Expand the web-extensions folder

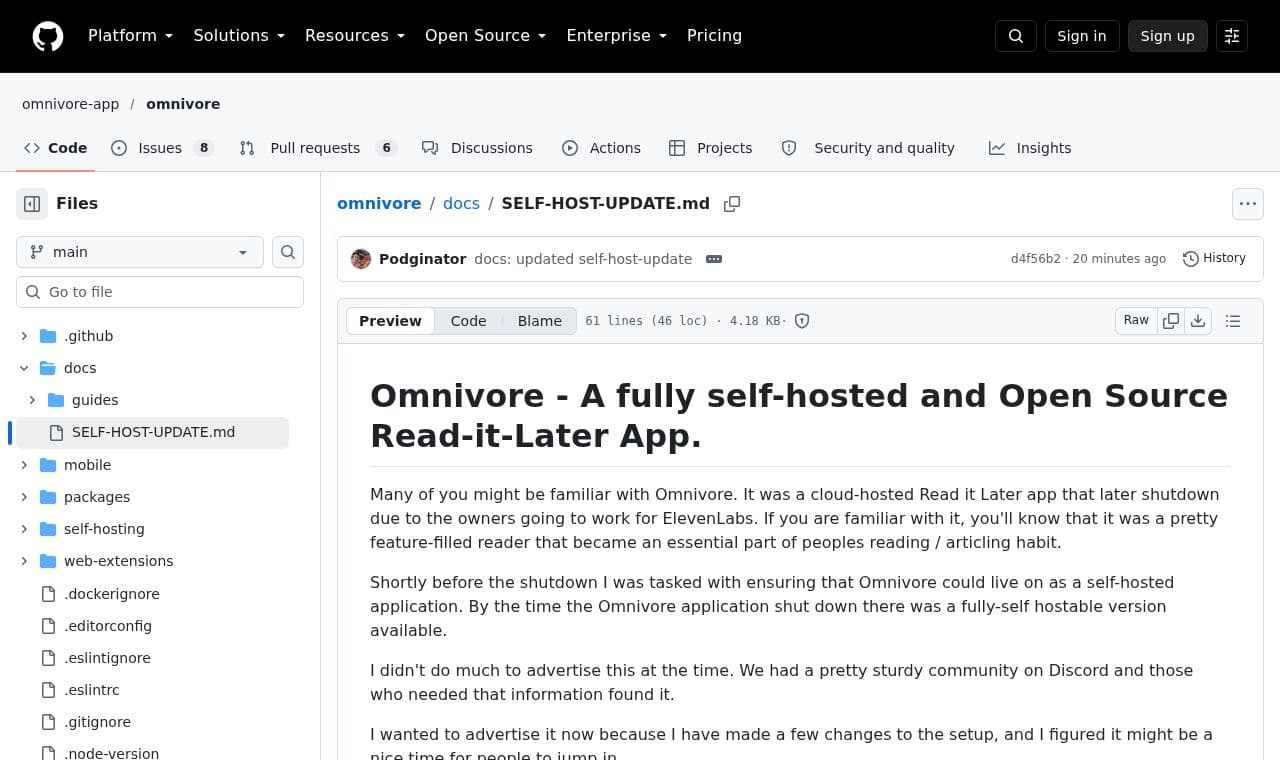pos(24,561)
